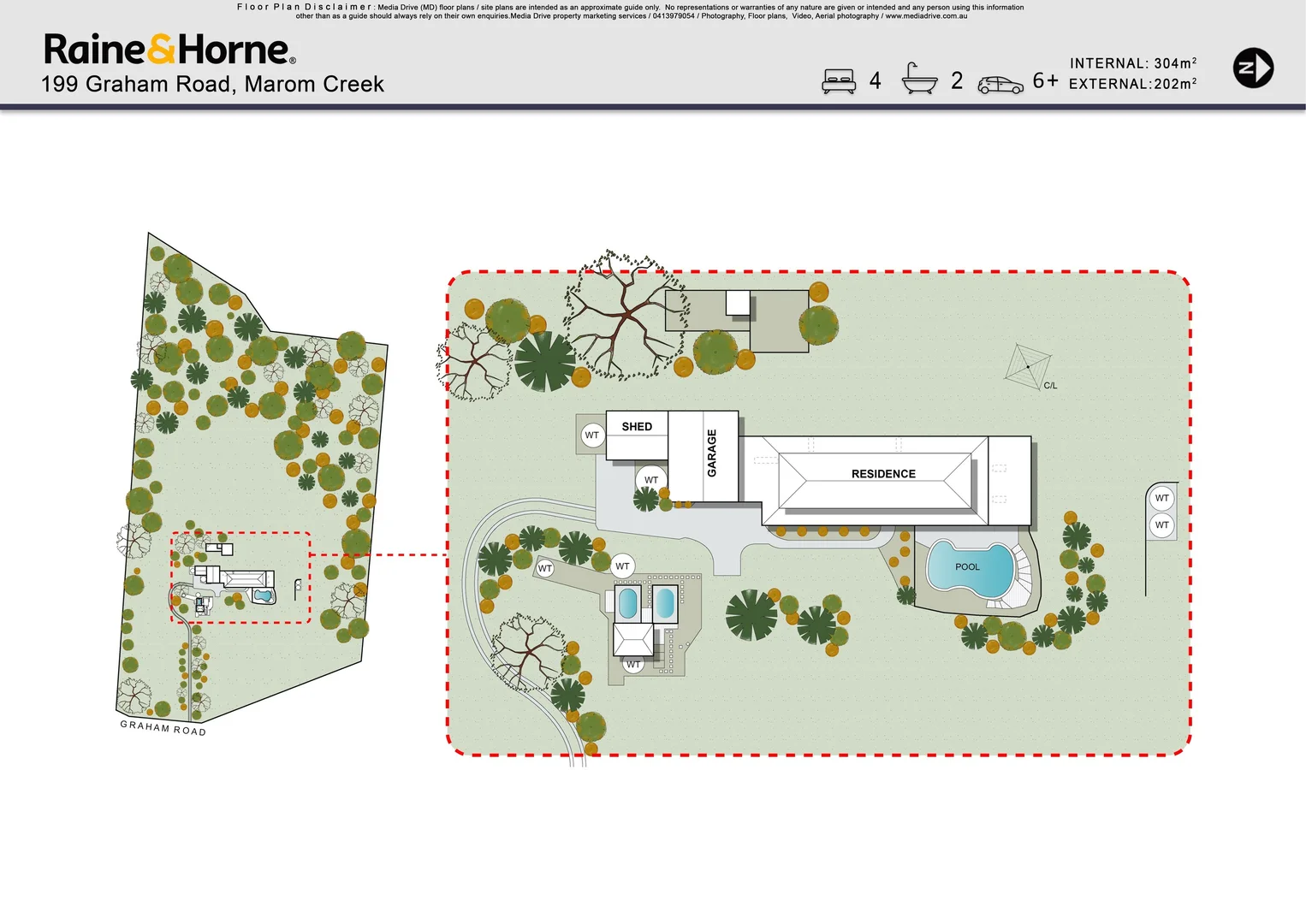Click the clothesline symbol labeled C/L
This screenshot has width=1306, height=924.
point(1027,367)
